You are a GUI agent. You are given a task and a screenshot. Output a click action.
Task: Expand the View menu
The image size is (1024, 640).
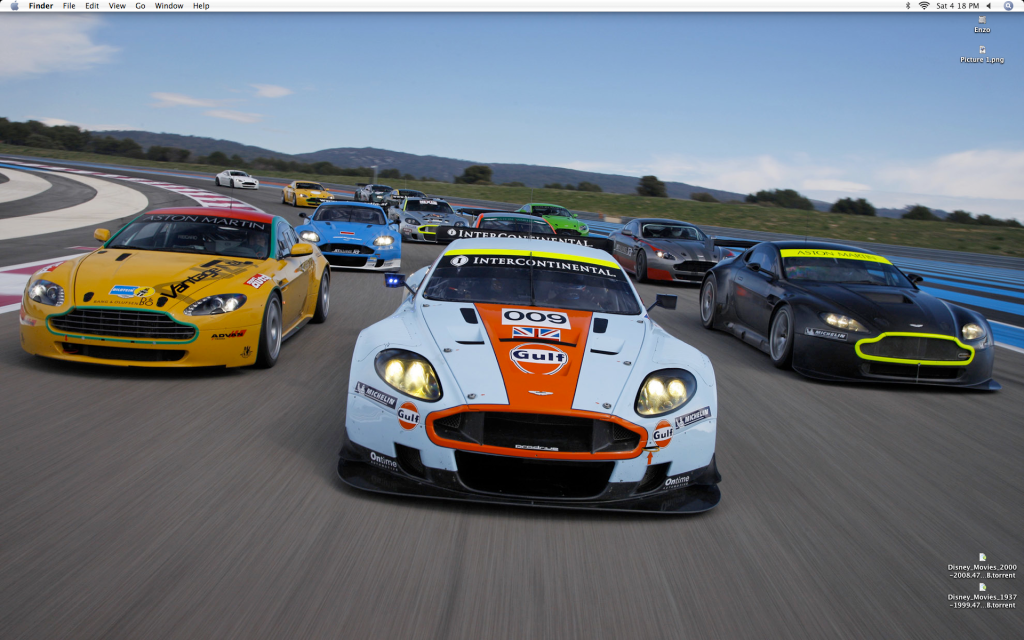[x=117, y=6]
